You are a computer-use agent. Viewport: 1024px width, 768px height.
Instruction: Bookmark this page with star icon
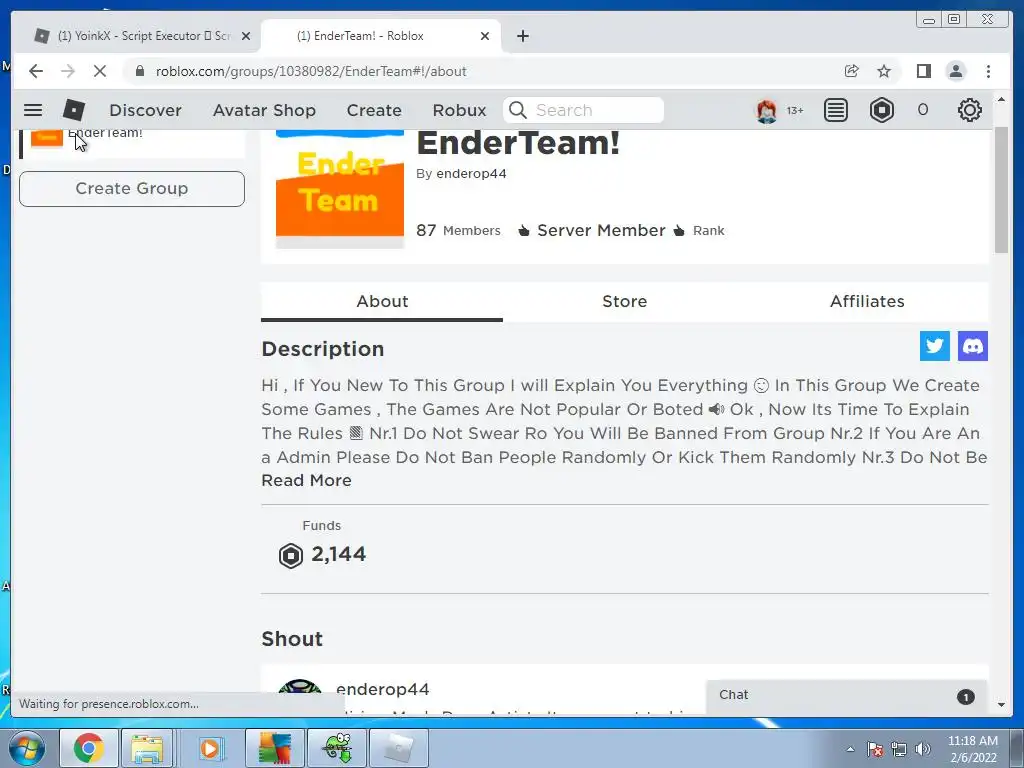point(884,71)
